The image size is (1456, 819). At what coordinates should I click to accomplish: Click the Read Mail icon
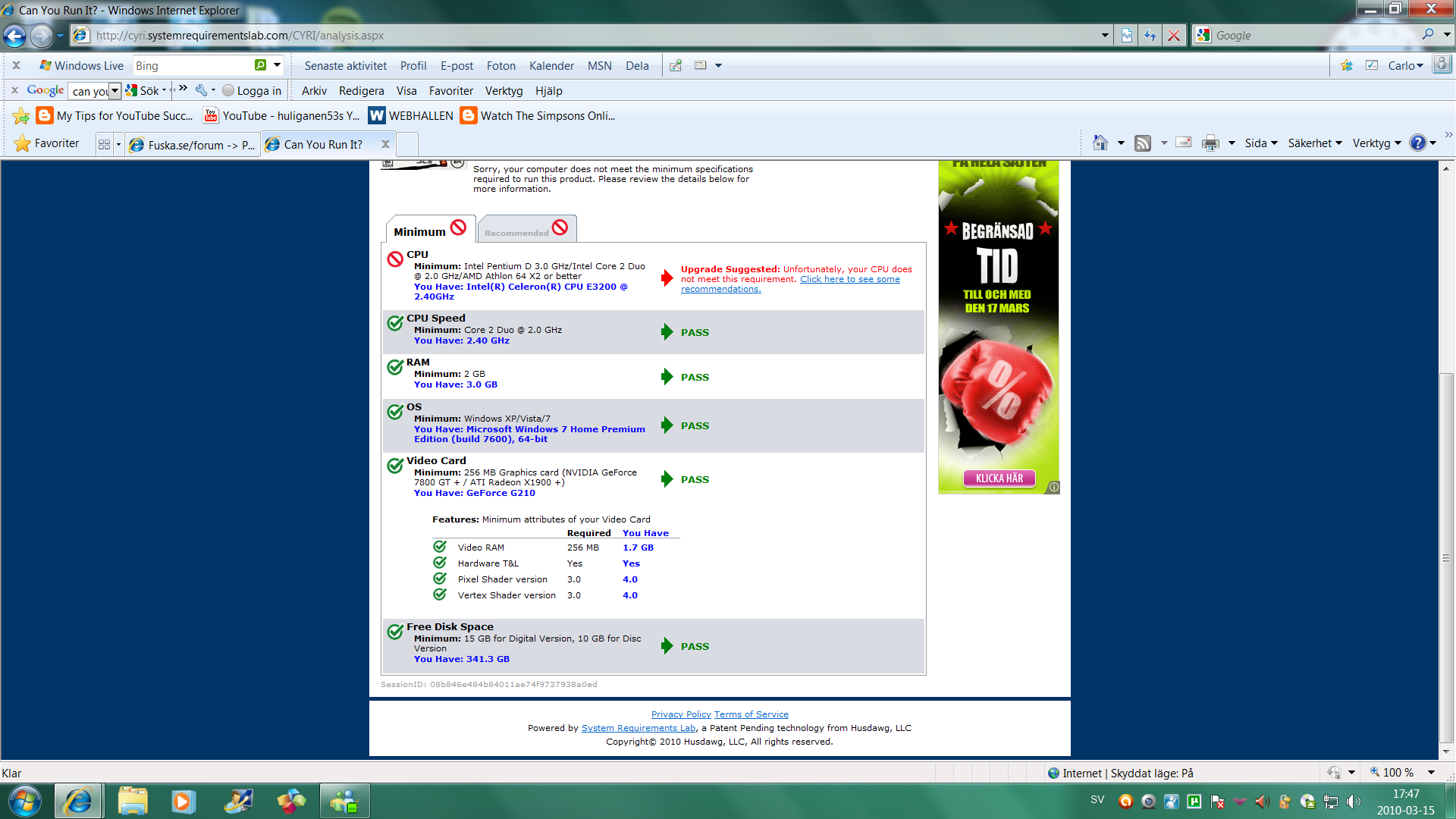[x=1184, y=143]
